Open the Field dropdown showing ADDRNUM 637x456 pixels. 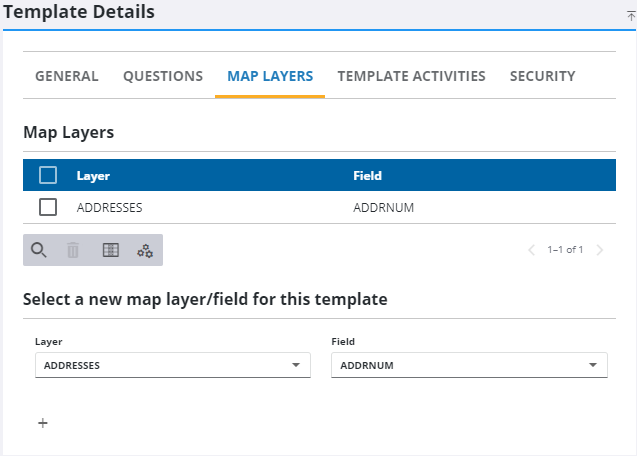point(468,365)
